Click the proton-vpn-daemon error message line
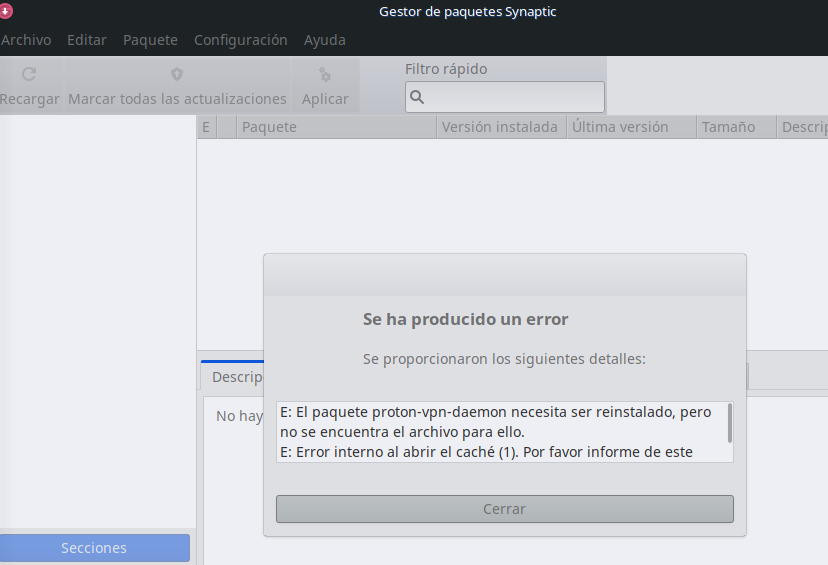The image size is (828, 565). (495, 422)
